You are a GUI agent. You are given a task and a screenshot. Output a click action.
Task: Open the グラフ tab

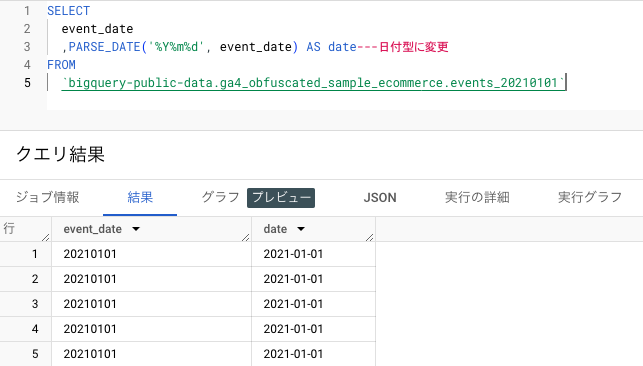tap(220, 198)
